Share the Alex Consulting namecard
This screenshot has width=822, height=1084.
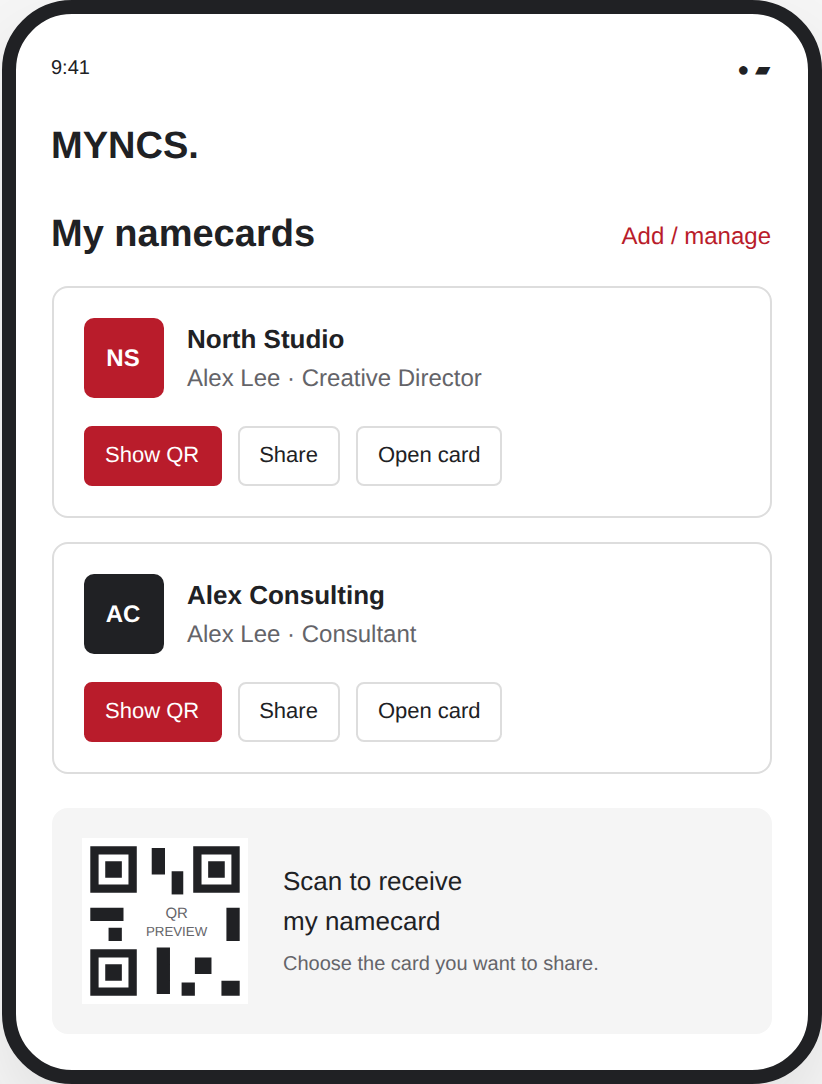[x=289, y=711]
